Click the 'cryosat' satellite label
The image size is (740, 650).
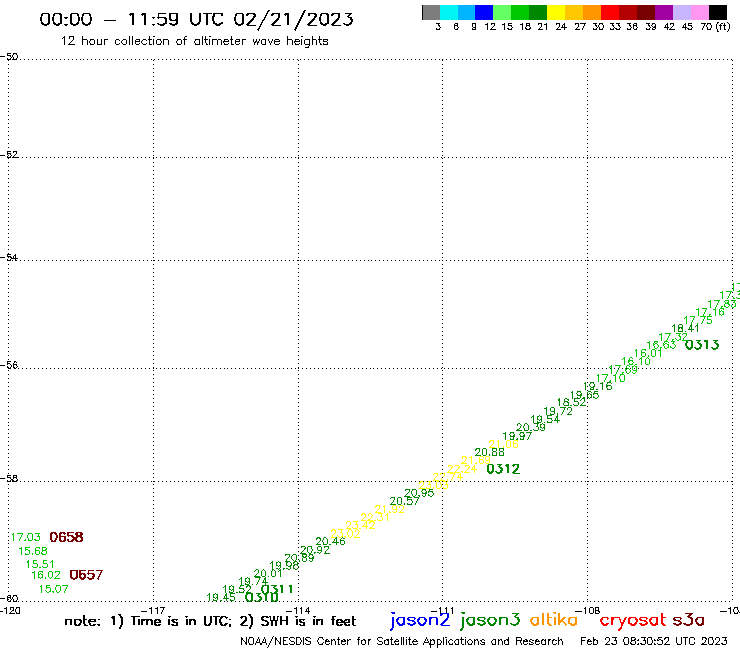pyautogui.click(x=633, y=621)
